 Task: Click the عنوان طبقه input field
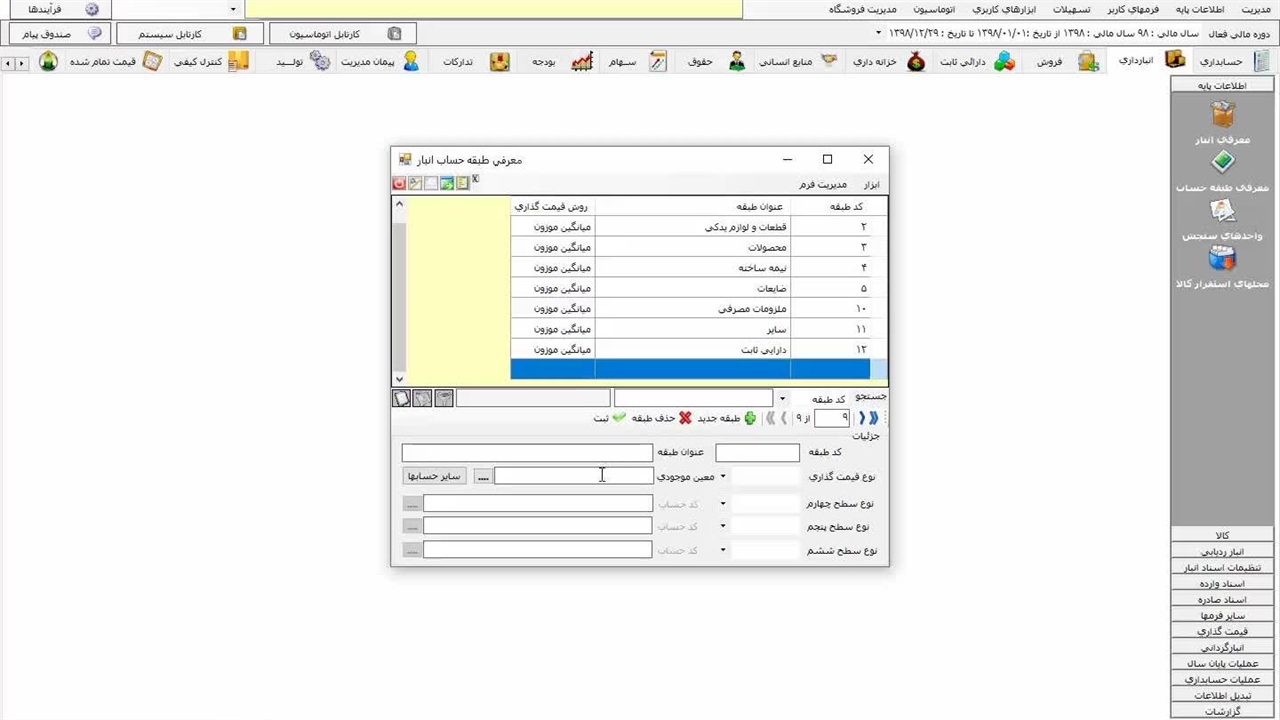click(527, 453)
